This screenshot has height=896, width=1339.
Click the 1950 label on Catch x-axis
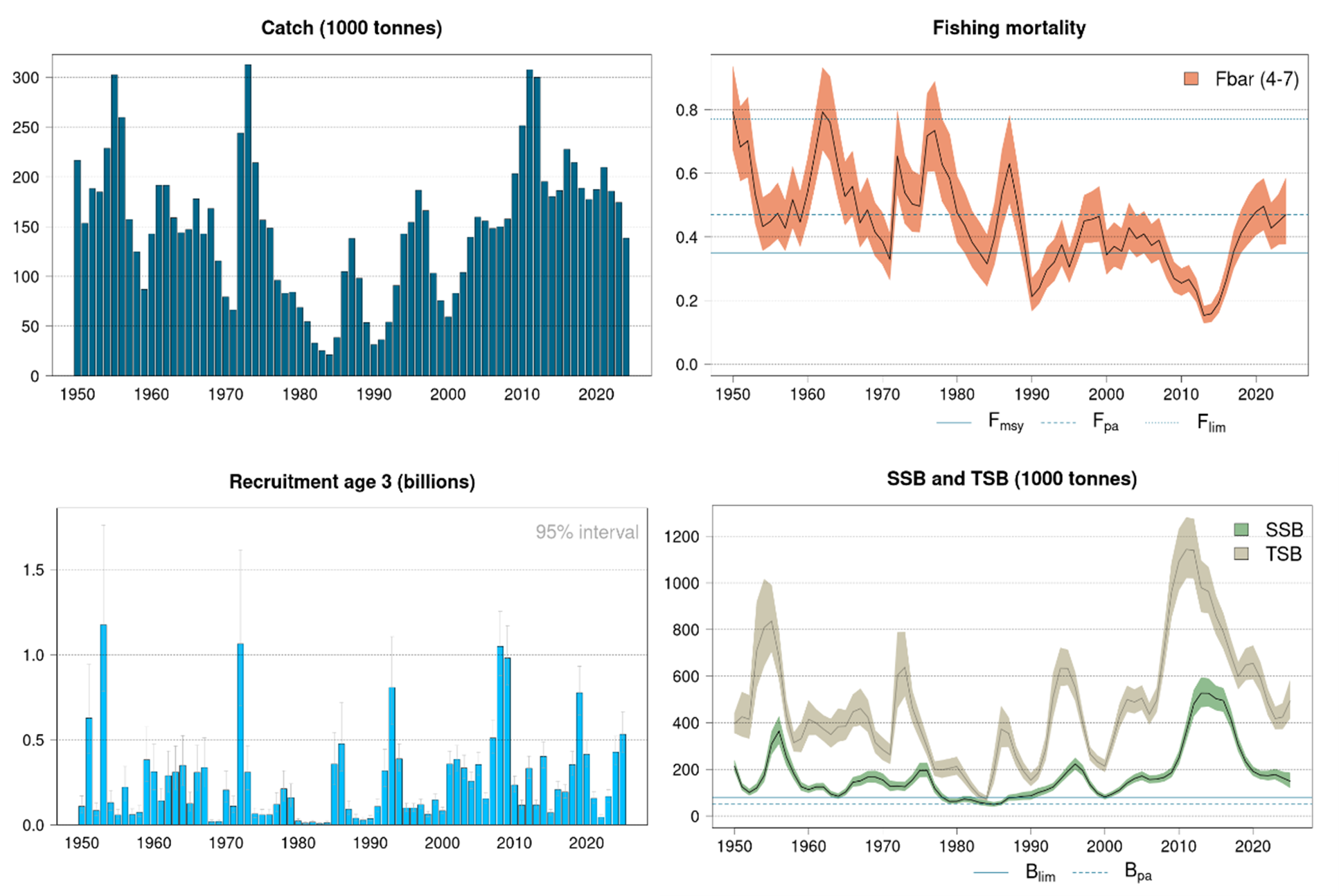point(78,394)
